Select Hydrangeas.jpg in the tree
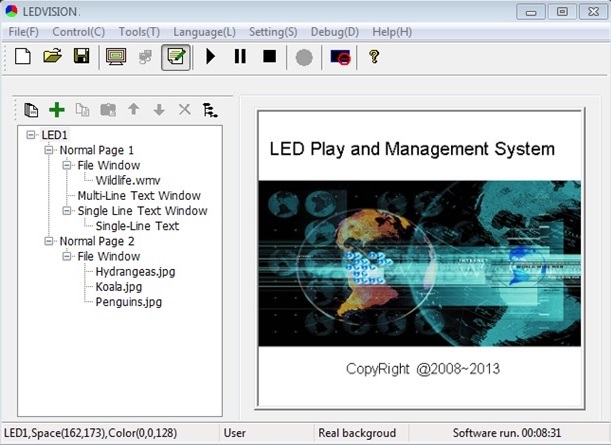 tap(135, 272)
